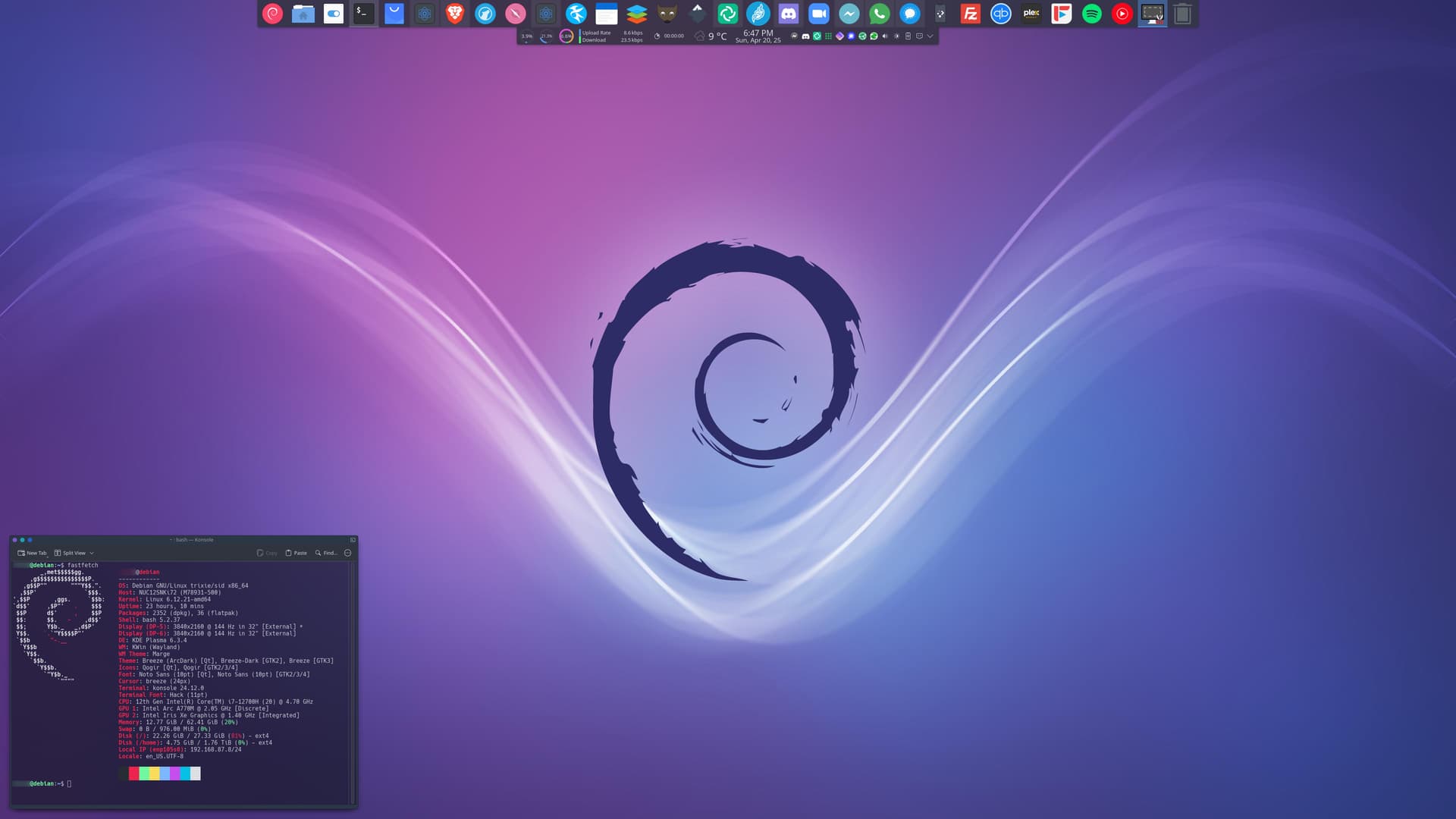The height and width of the screenshot is (819, 1456).
Task: Click the green grid tray icon
Action: pos(828,36)
